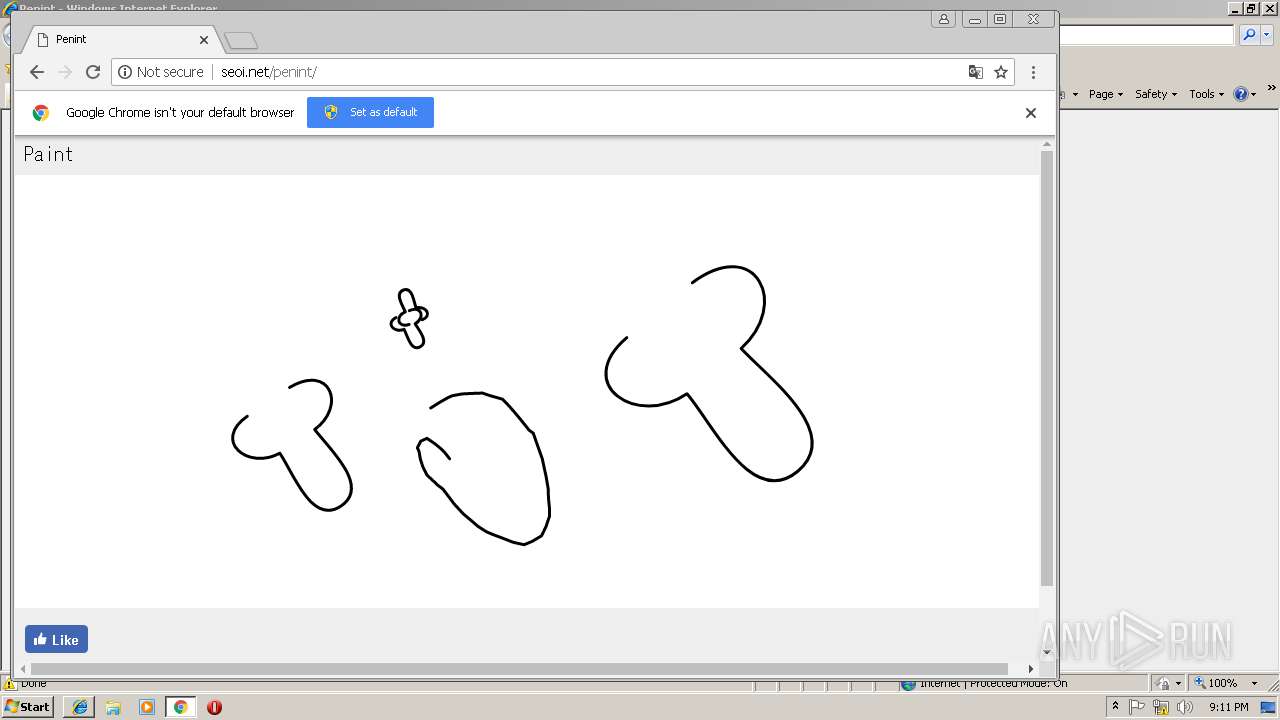Dismiss the default browser notification
This screenshot has height=720, width=1280.
pyautogui.click(x=1031, y=112)
